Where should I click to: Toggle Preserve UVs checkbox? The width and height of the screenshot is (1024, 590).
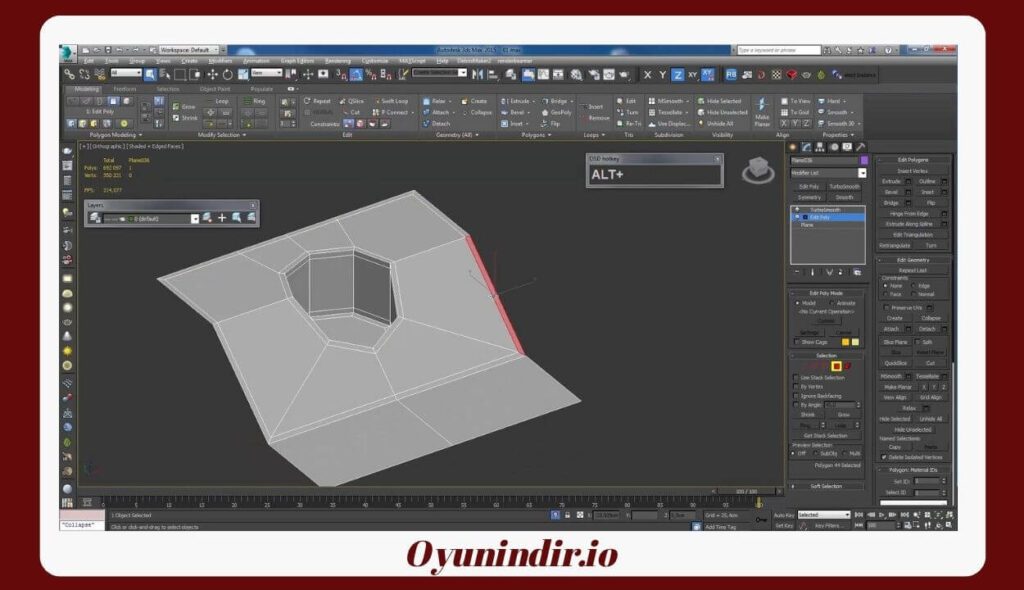coord(886,307)
